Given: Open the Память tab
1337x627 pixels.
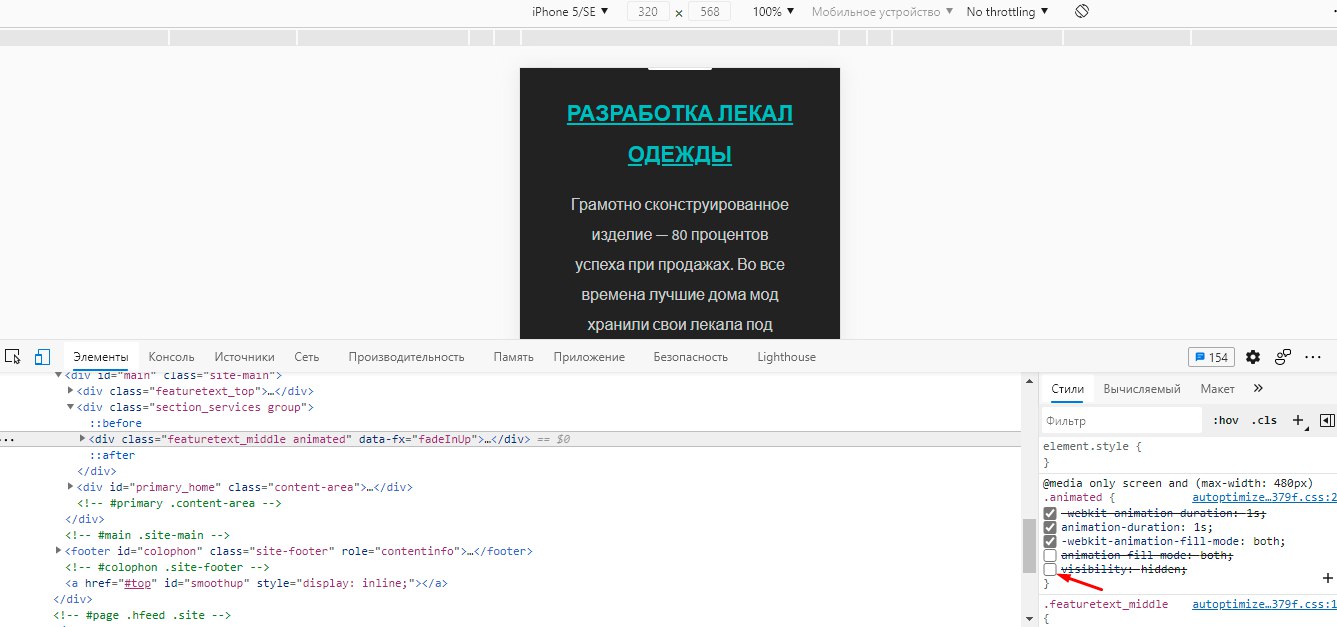Looking at the screenshot, I should tap(513, 357).
